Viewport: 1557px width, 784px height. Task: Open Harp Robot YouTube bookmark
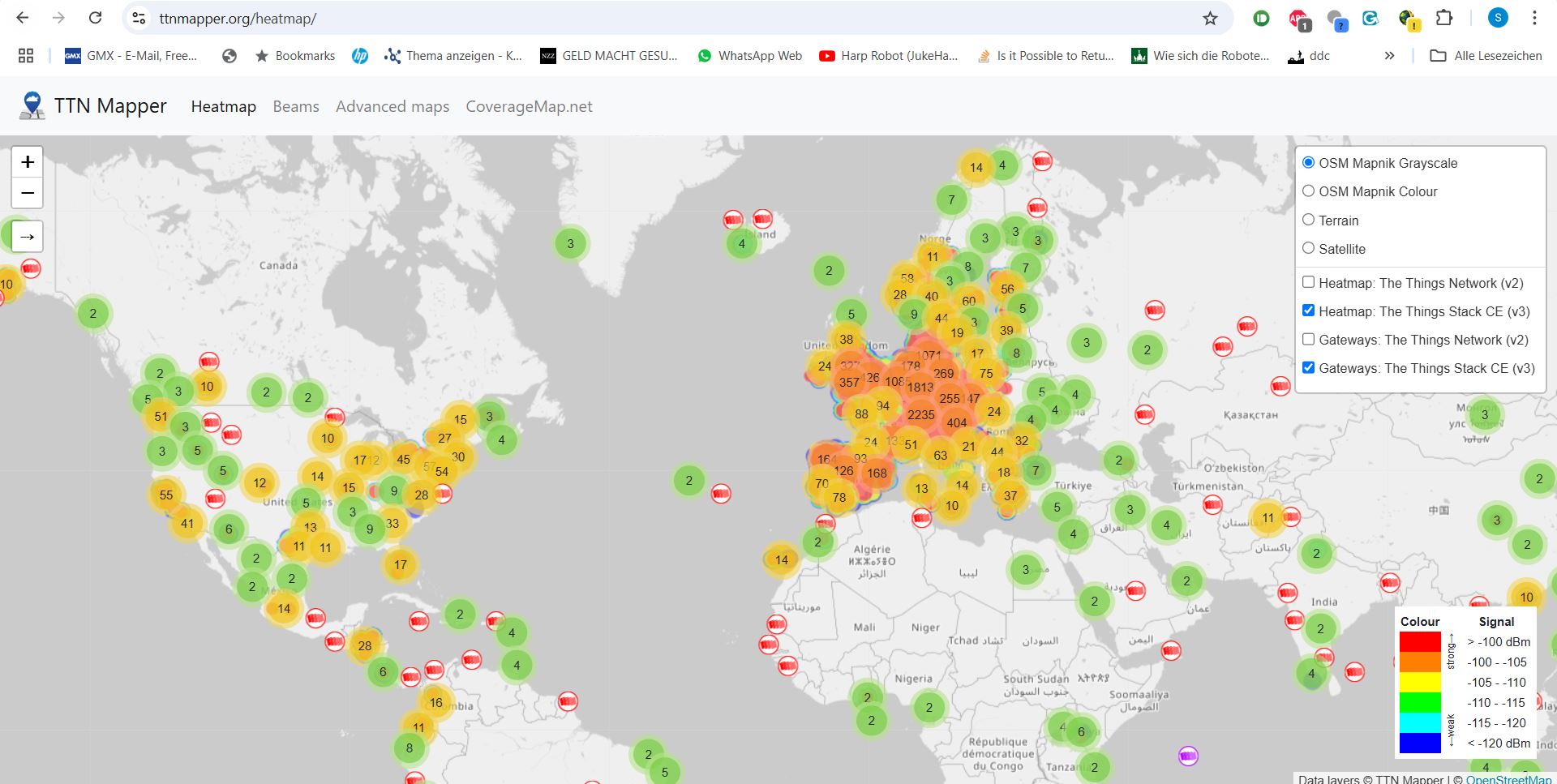[x=889, y=56]
